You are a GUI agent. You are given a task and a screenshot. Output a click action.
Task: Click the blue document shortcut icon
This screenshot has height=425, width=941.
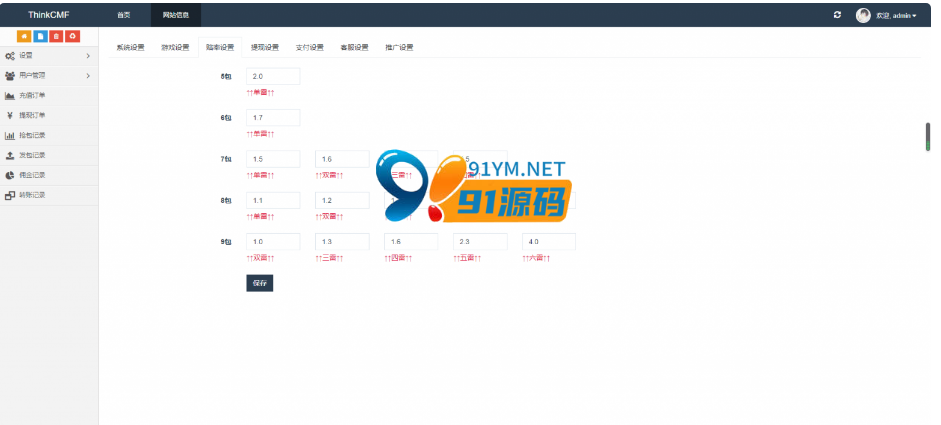point(40,36)
